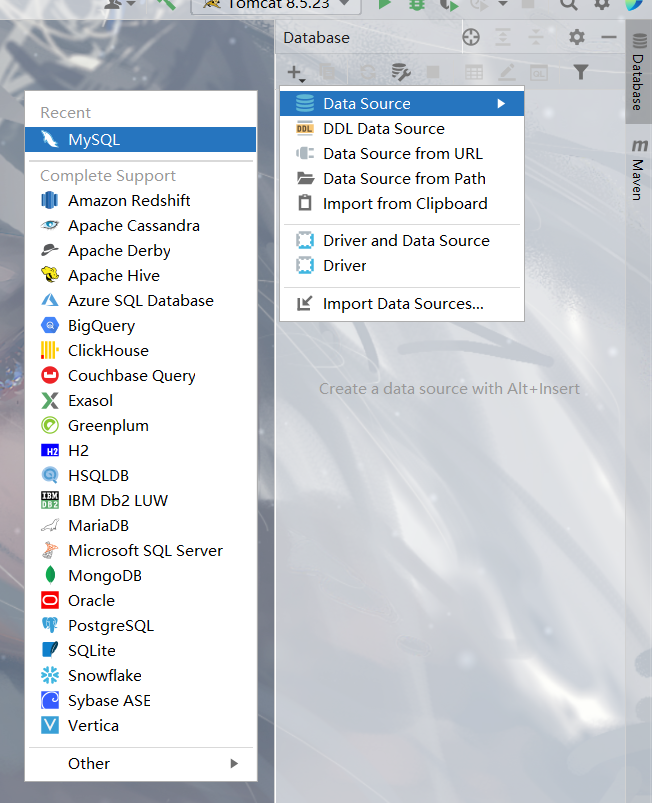Click the duplicate icon in Database toolbar

click(x=328, y=72)
